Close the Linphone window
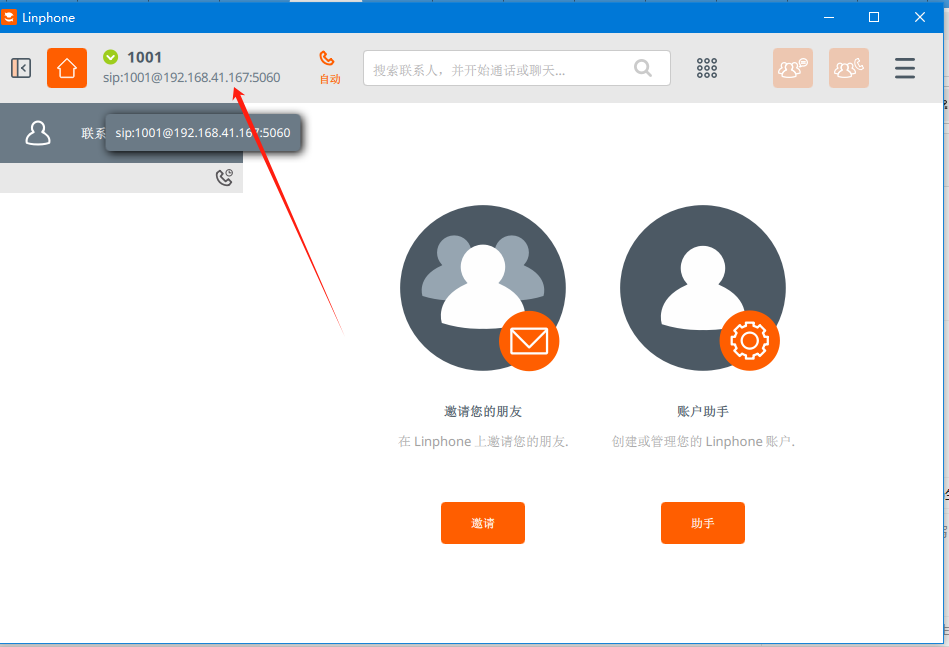 tap(920, 17)
